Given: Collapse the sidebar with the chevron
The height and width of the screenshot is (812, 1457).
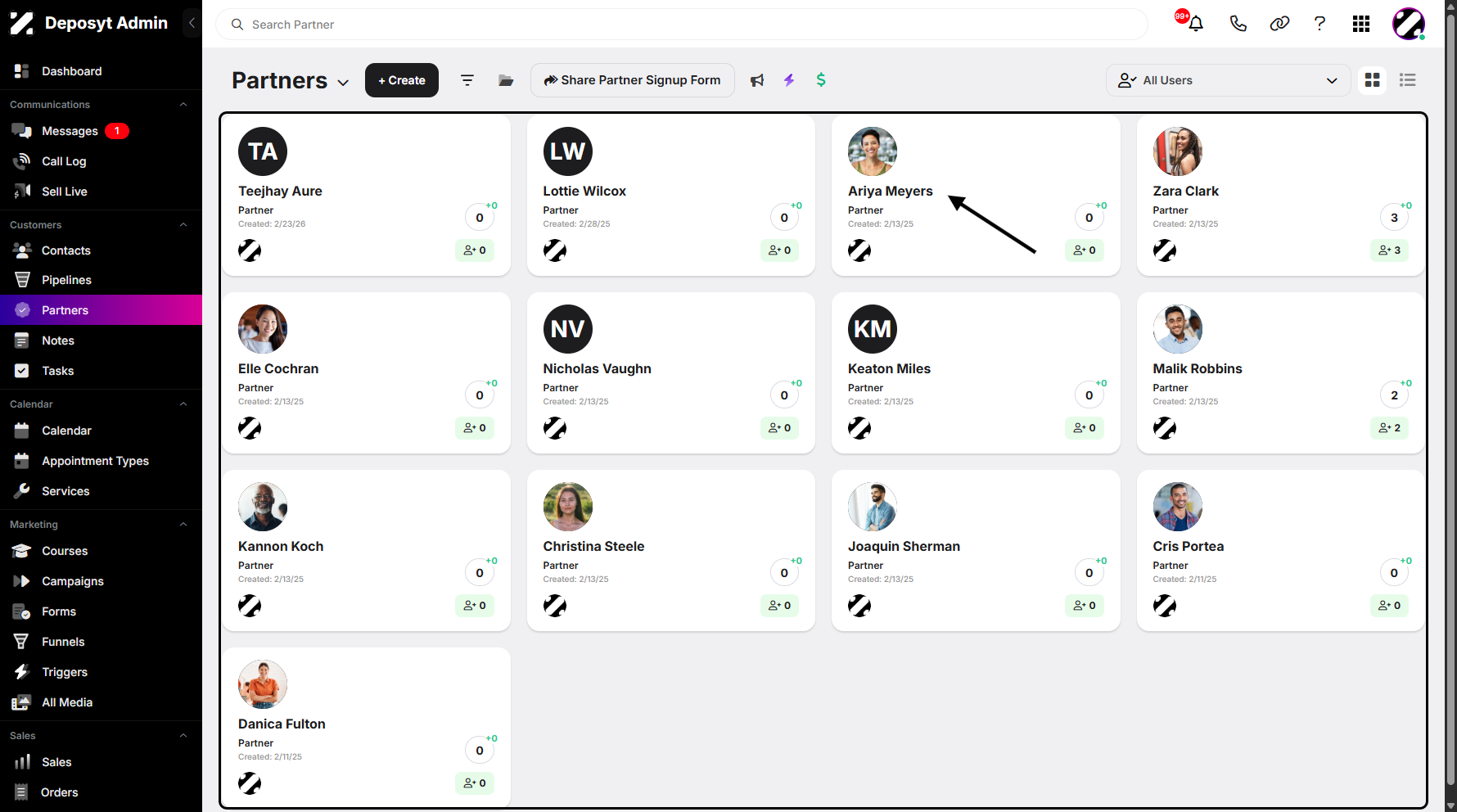Looking at the screenshot, I should point(192,23).
